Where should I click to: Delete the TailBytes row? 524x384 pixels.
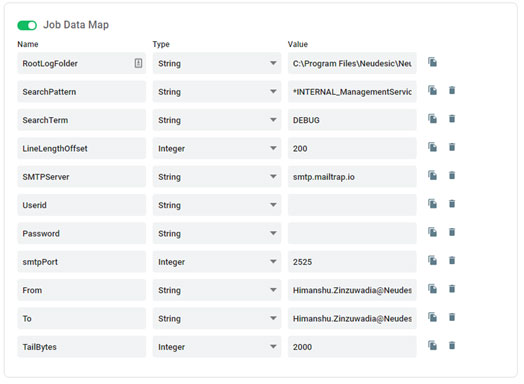(x=452, y=346)
